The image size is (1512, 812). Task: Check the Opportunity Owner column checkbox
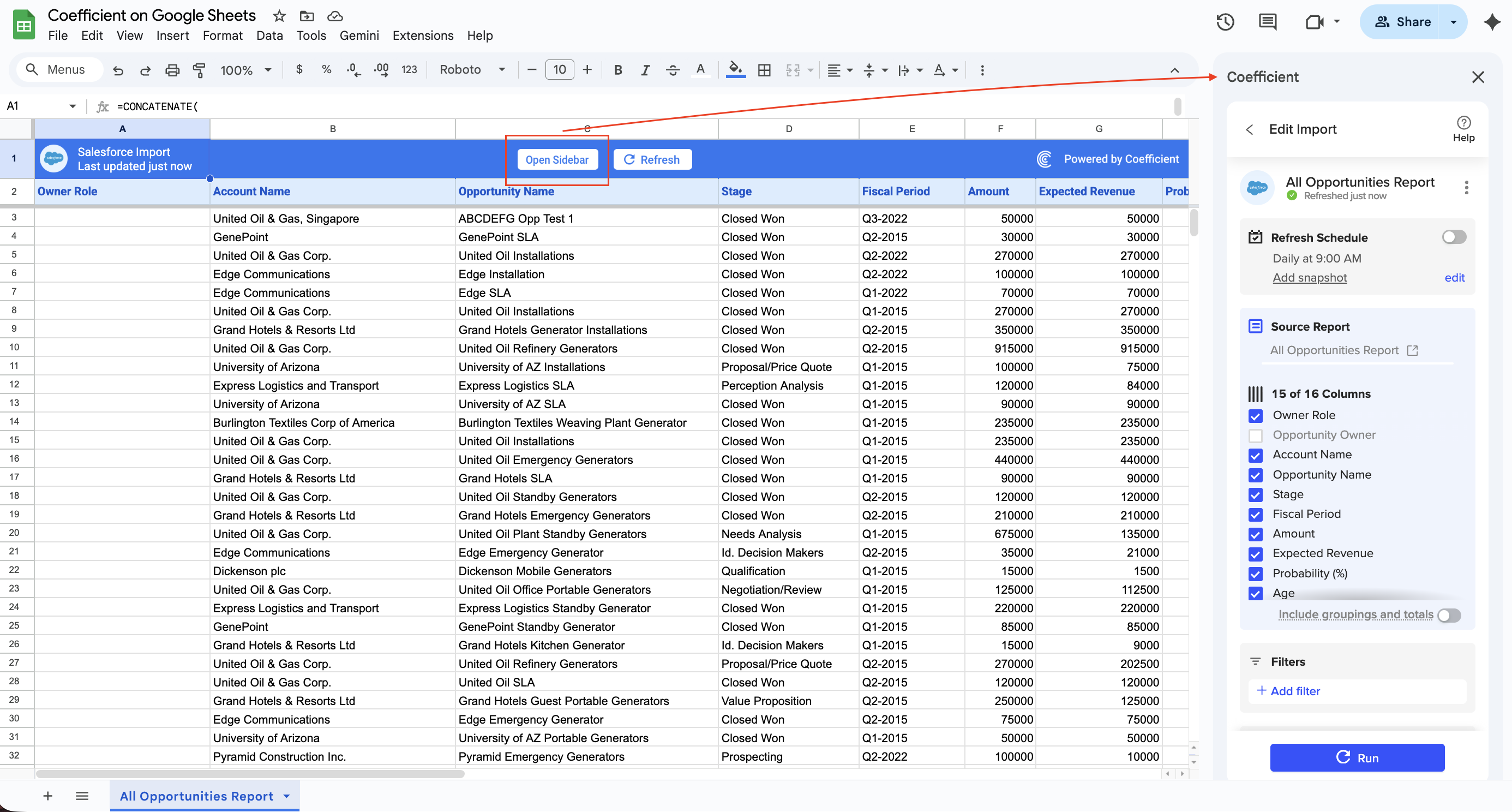(x=1255, y=435)
